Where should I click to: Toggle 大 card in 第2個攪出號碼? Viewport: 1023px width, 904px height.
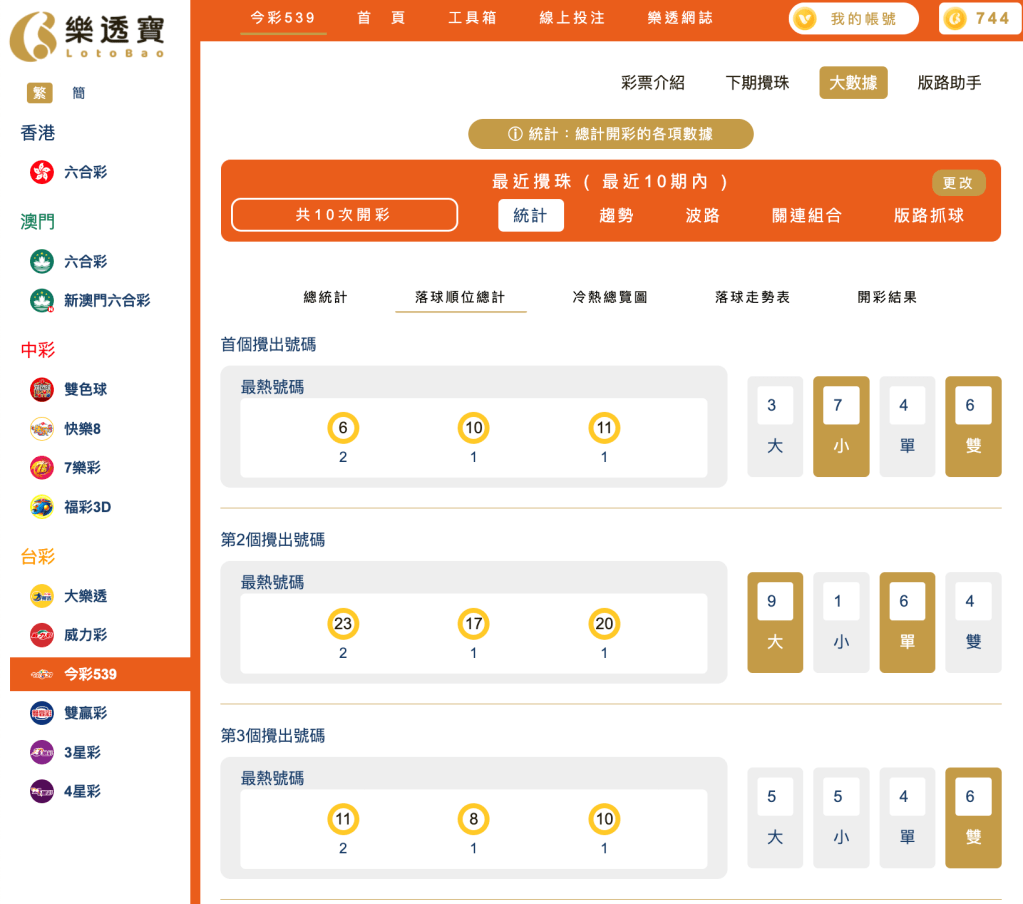click(775, 622)
